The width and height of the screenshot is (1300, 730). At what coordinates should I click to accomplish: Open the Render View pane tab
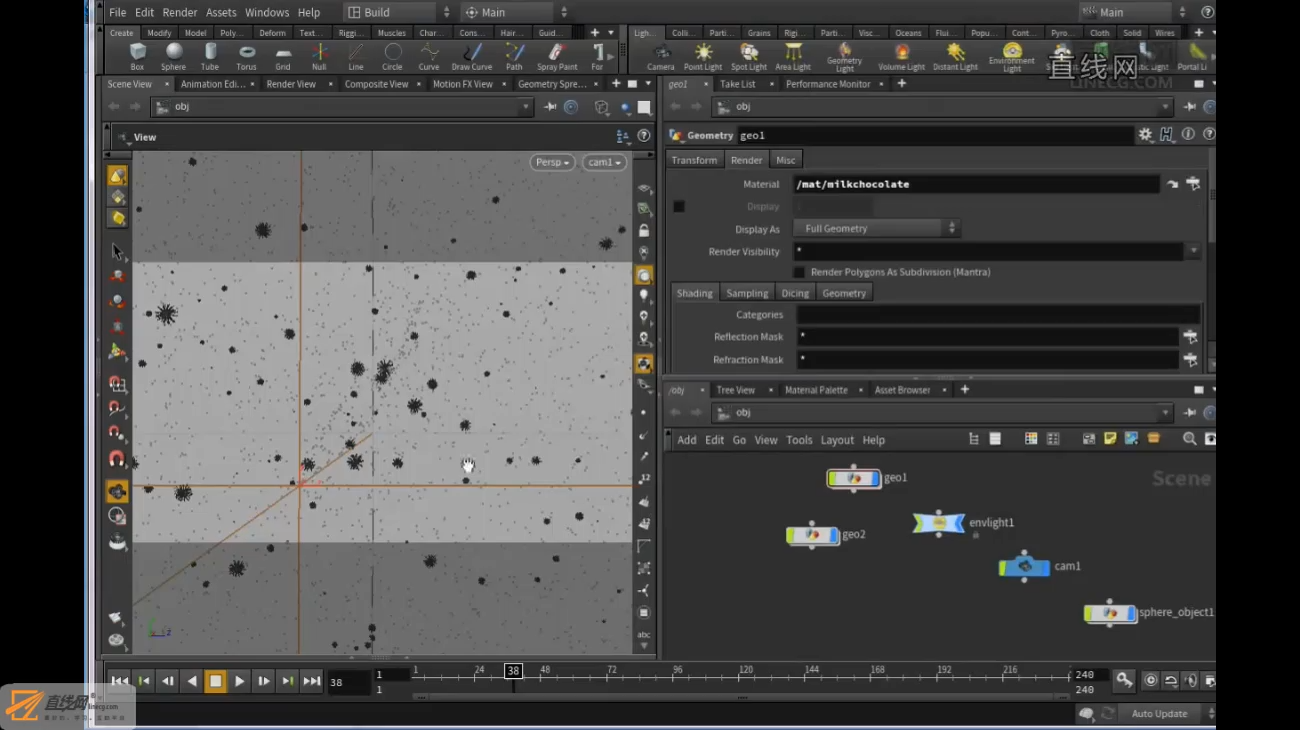pos(291,84)
